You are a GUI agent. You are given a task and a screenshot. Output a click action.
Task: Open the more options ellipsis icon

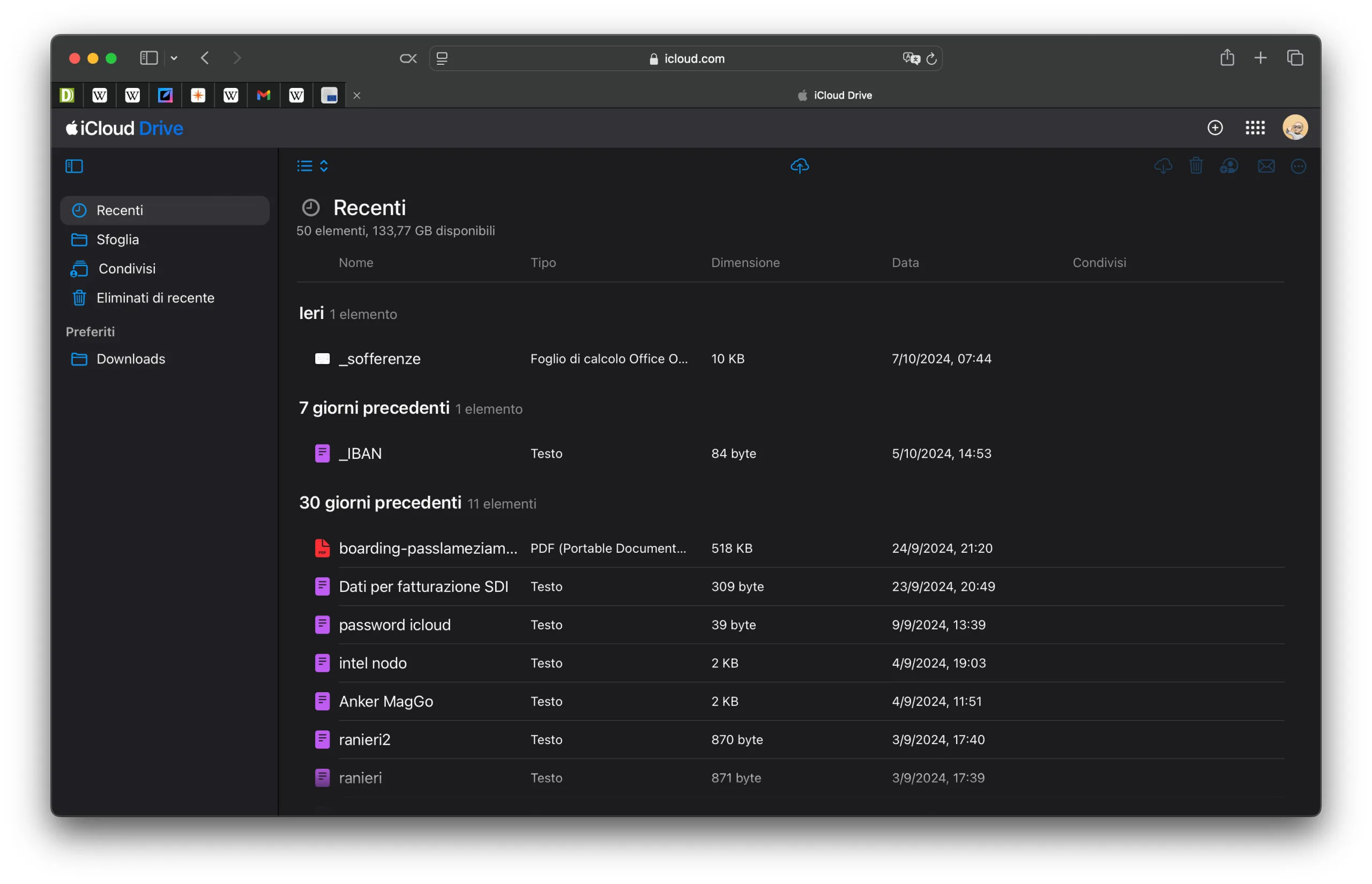(1298, 167)
